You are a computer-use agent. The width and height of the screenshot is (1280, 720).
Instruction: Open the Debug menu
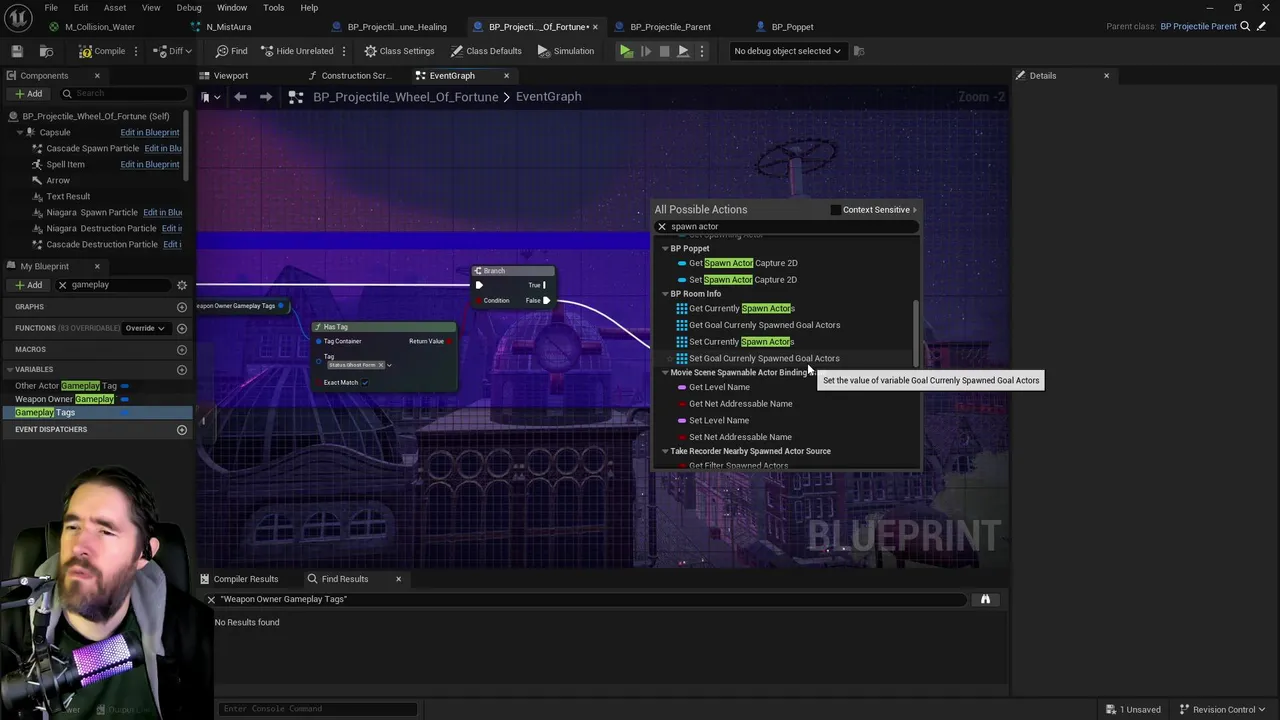coord(189,8)
